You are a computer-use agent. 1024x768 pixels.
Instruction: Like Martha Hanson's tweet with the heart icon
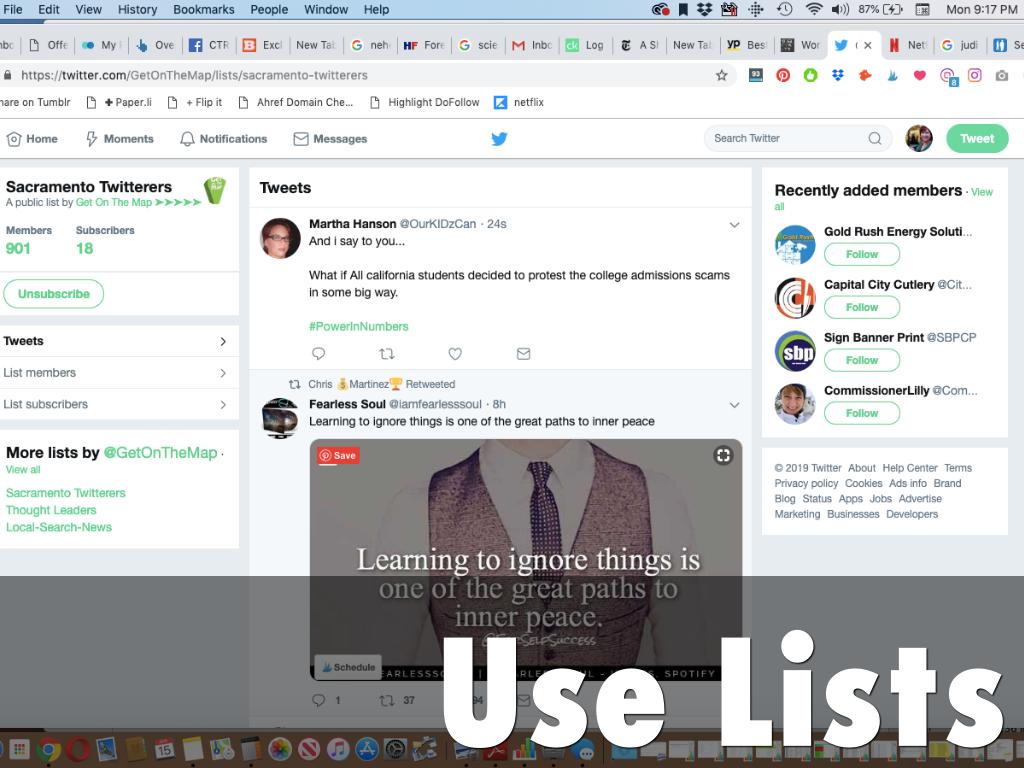(x=455, y=354)
